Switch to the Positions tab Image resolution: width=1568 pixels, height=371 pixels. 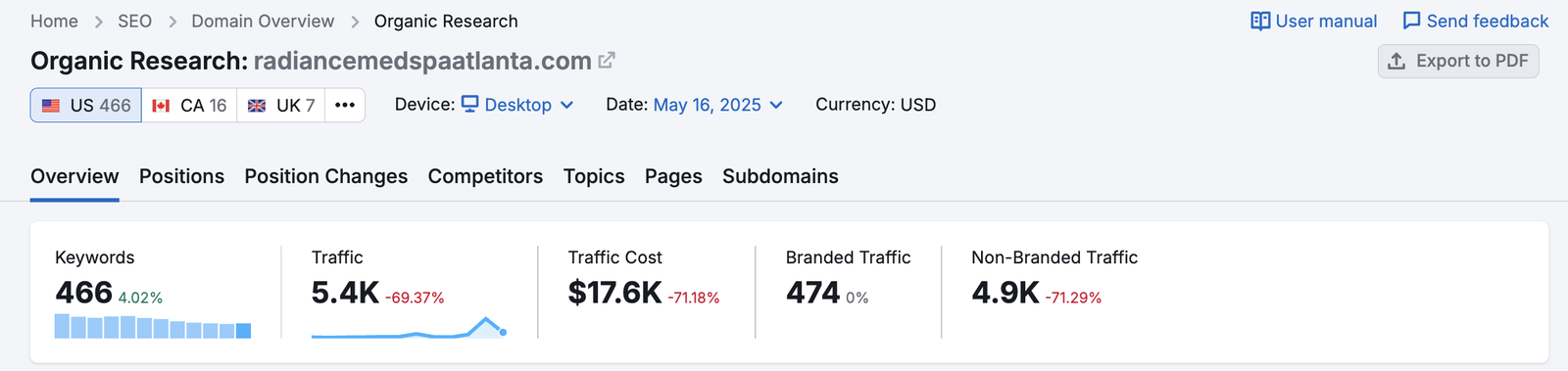coord(181,176)
